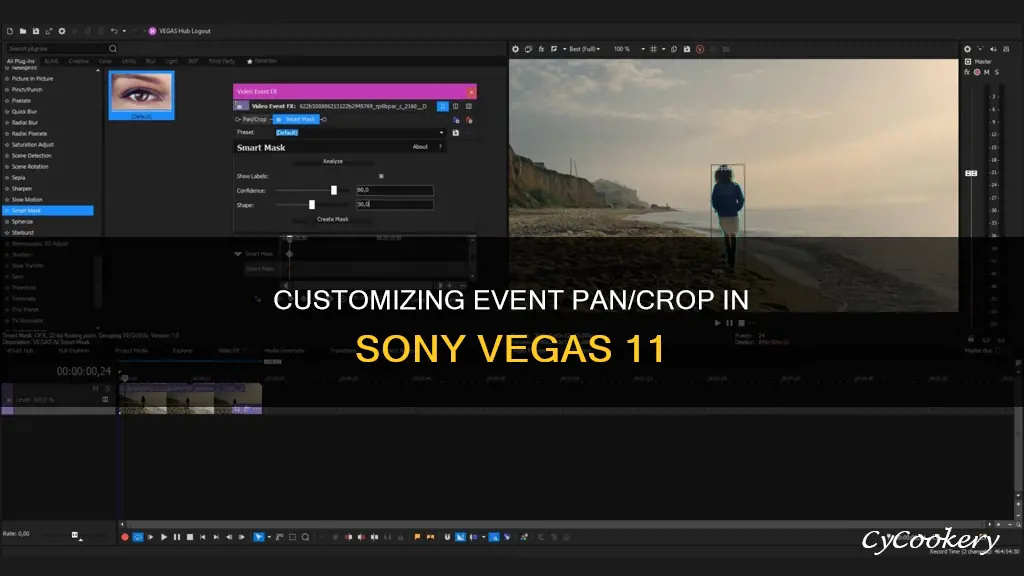
Task: Save the preview snapshot to file
Action: click(686, 49)
